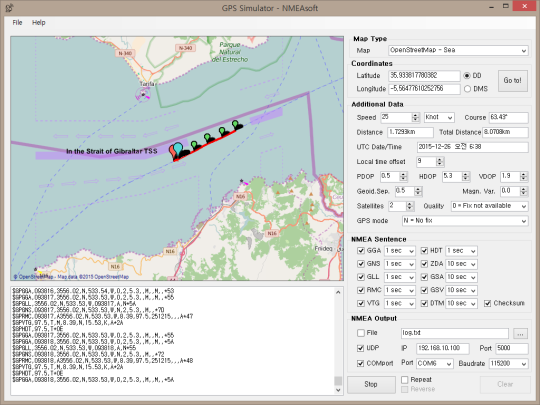Image resolution: width=540 pixels, height=405 pixels.
Task: Open the GPS mode dropdown
Action: point(465,221)
